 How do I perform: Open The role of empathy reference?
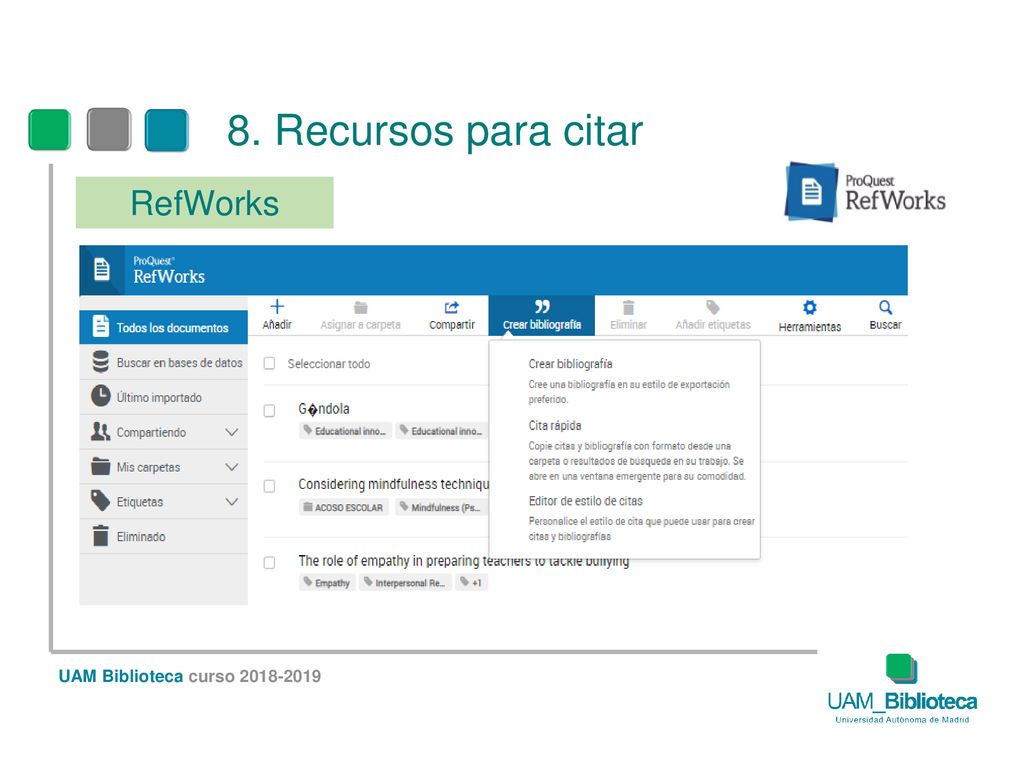coord(463,560)
